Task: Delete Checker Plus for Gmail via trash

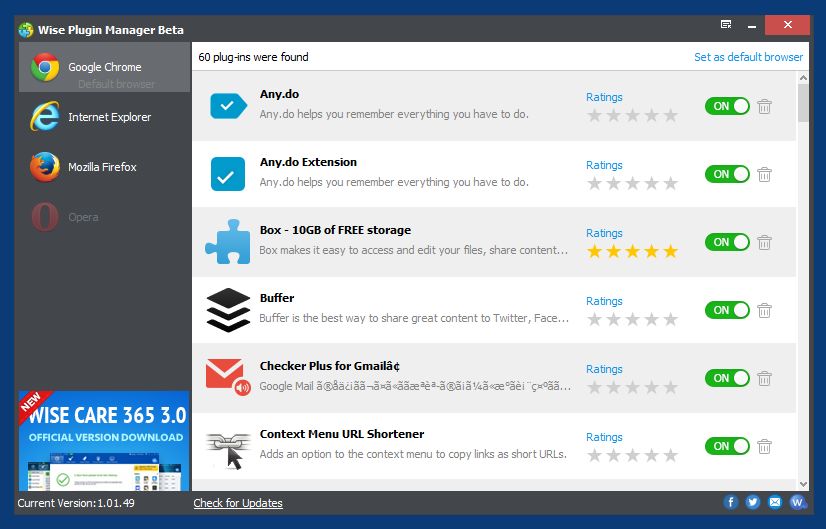Action: 764,378
